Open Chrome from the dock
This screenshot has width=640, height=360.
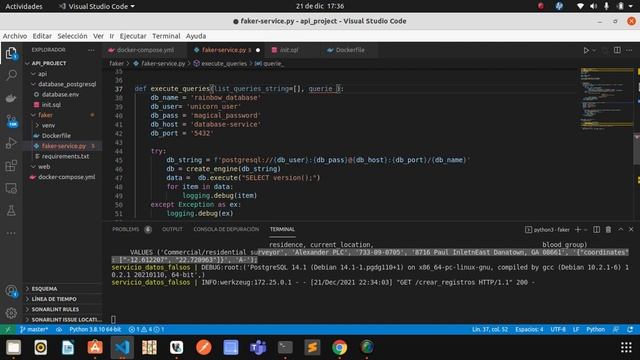(339, 347)
